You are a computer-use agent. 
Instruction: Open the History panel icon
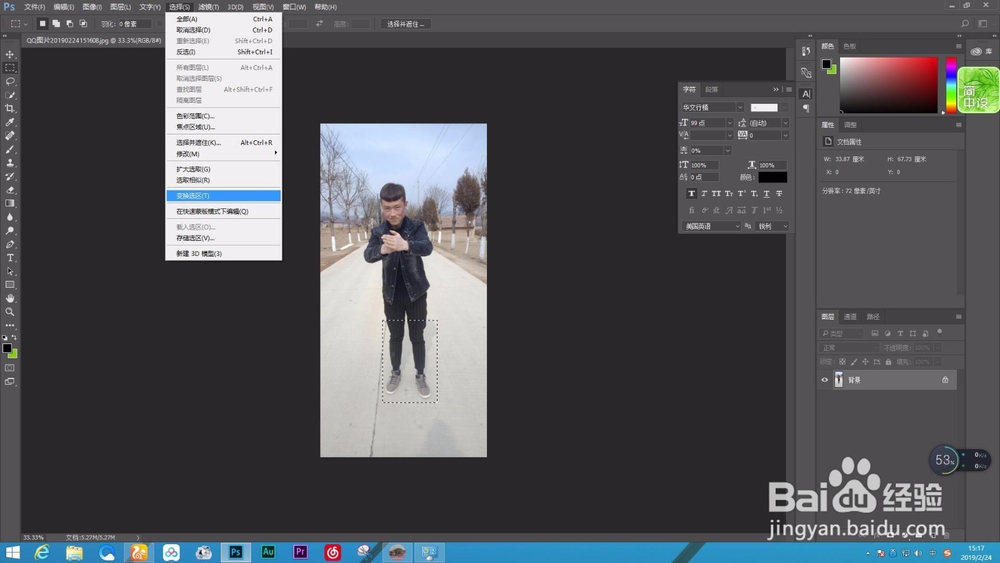806,52
